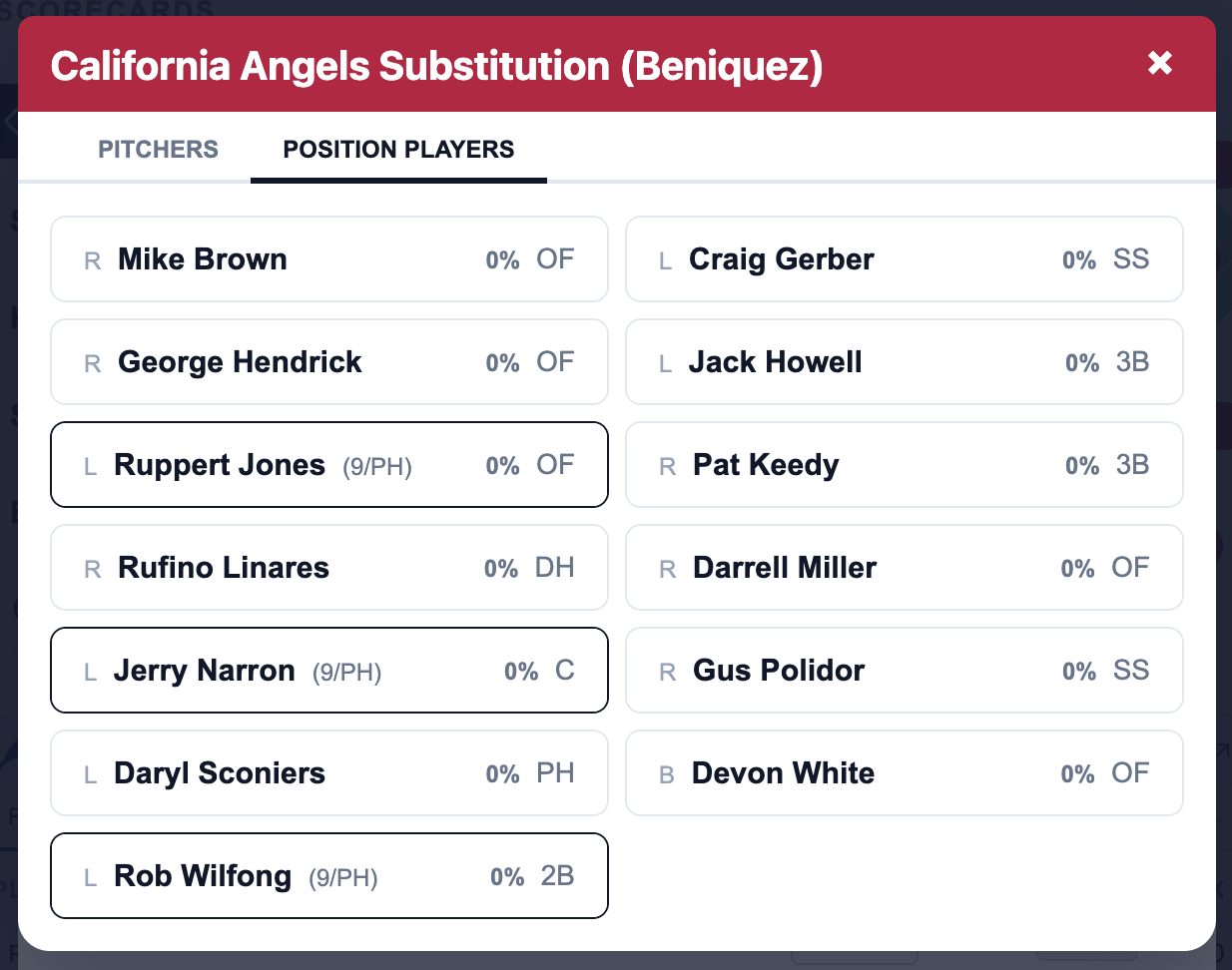Select catcher Jerry Narron
This screenshot has width=1232, height=970.
click(x=329, y=670)
